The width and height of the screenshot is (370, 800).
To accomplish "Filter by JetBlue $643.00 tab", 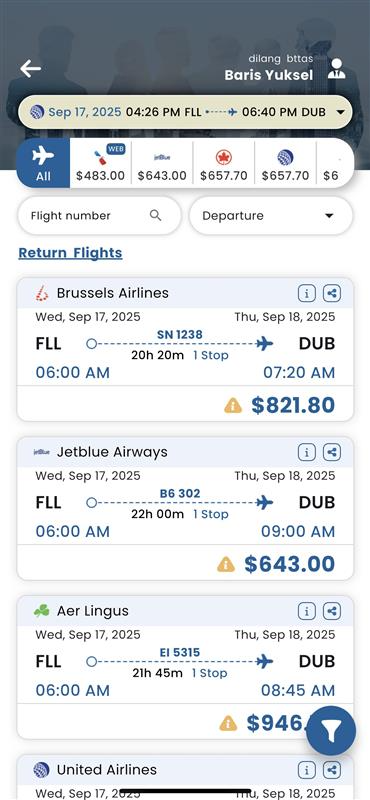I will coord(162,163).
